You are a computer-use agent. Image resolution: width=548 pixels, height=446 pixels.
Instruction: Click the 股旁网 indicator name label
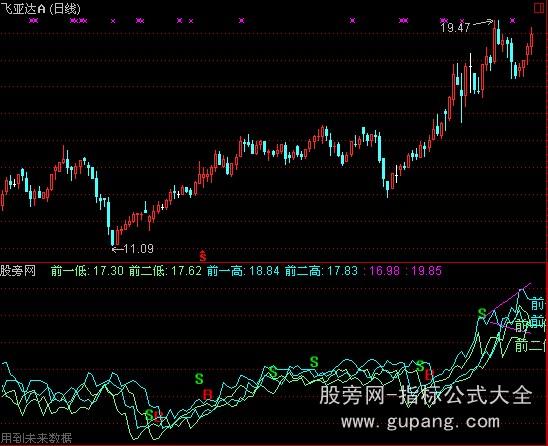pos(18,271)
